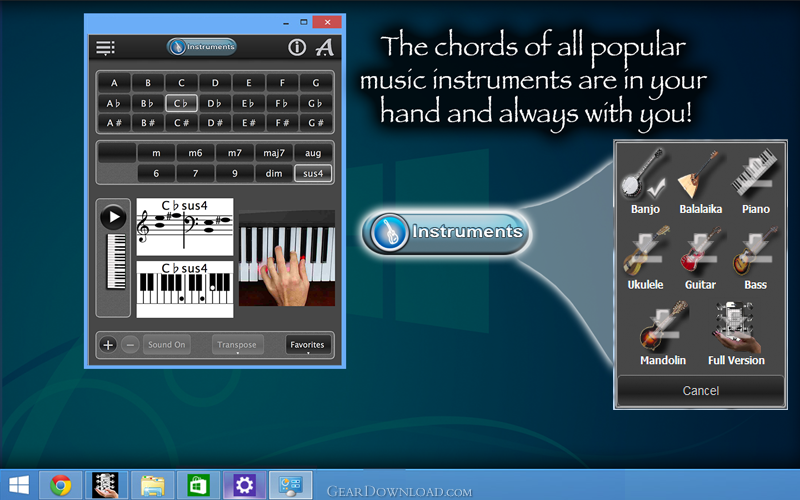Click the stylized A font icon
The image size is (800, 500).
(x=324, y=47)
